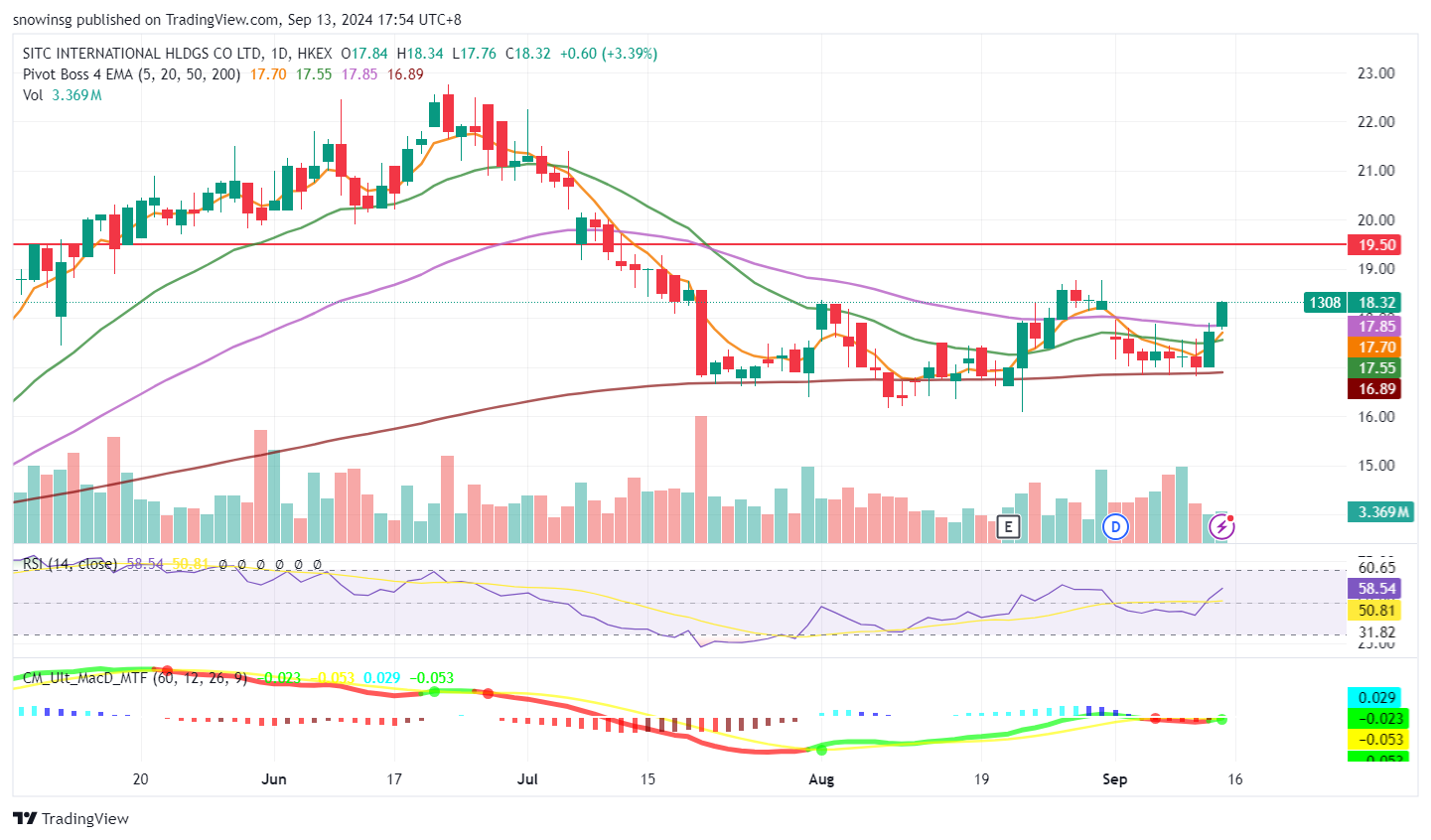Click the Sep label on the time axis
The width and height of the screenshot is (1431, 840).
(x=1114, y=779)
